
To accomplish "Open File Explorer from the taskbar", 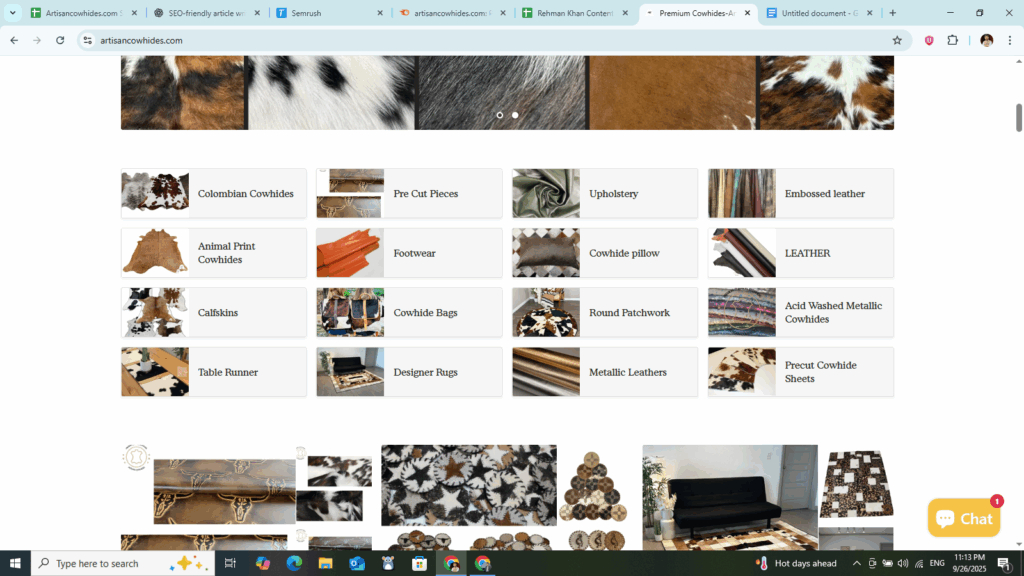I will point(325,564).
